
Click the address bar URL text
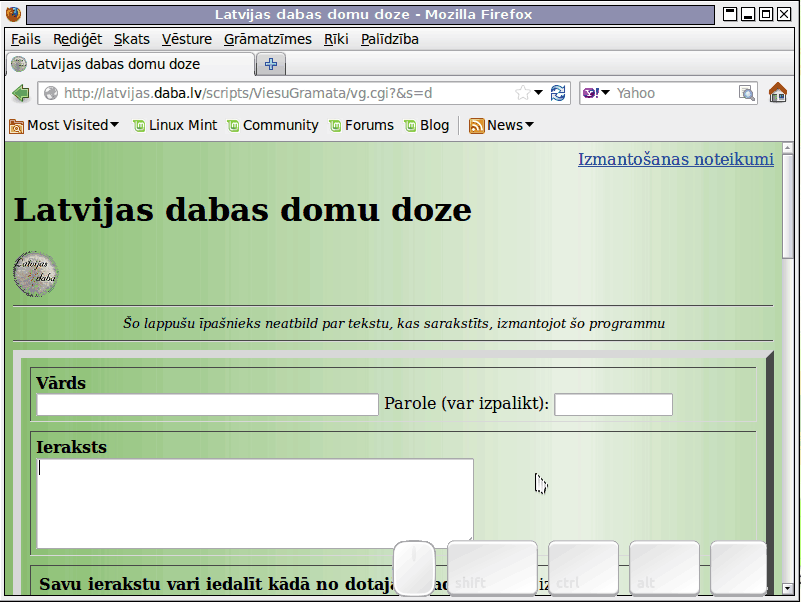248,93
